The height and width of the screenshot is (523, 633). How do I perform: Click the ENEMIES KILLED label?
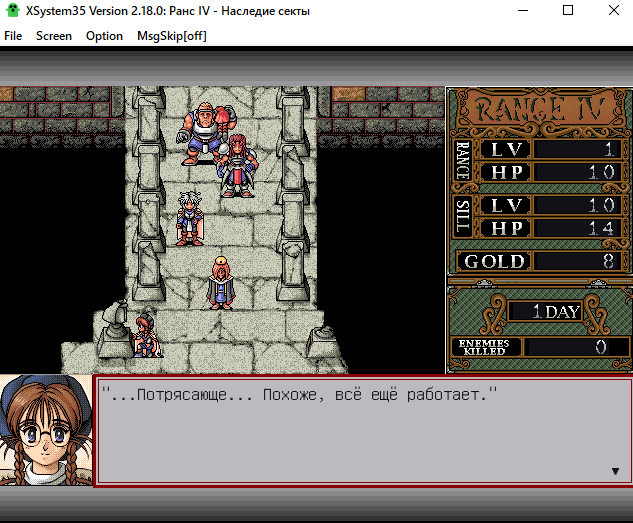click(x=484, y=347)
